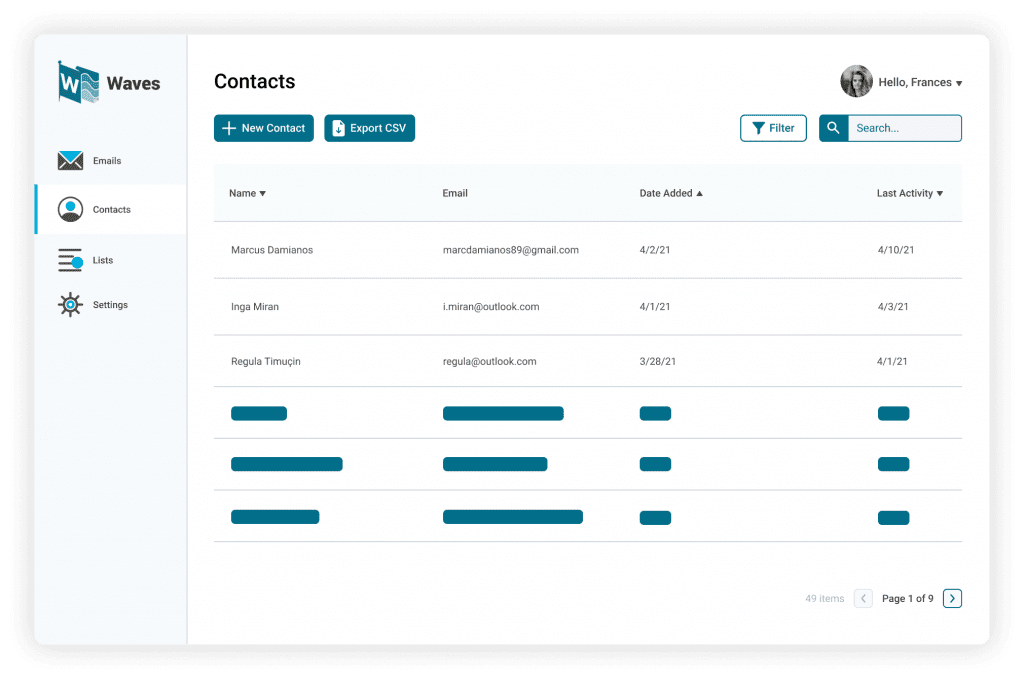Click last activity 4/3/21

(x=893, y=307)
